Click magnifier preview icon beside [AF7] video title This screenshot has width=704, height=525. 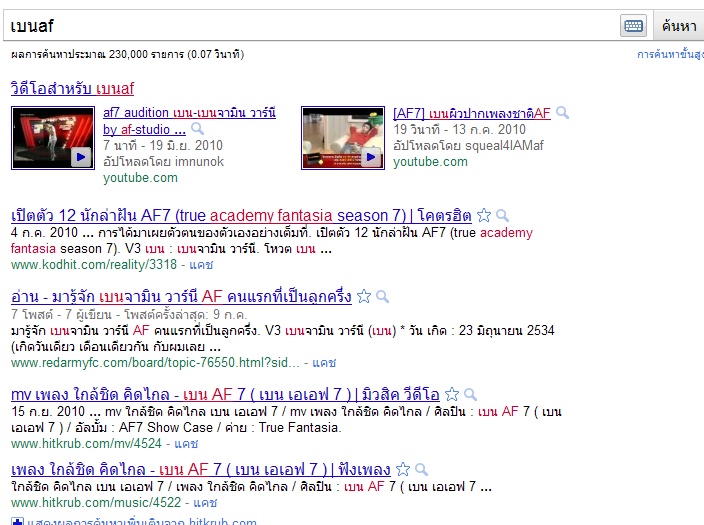562,113
